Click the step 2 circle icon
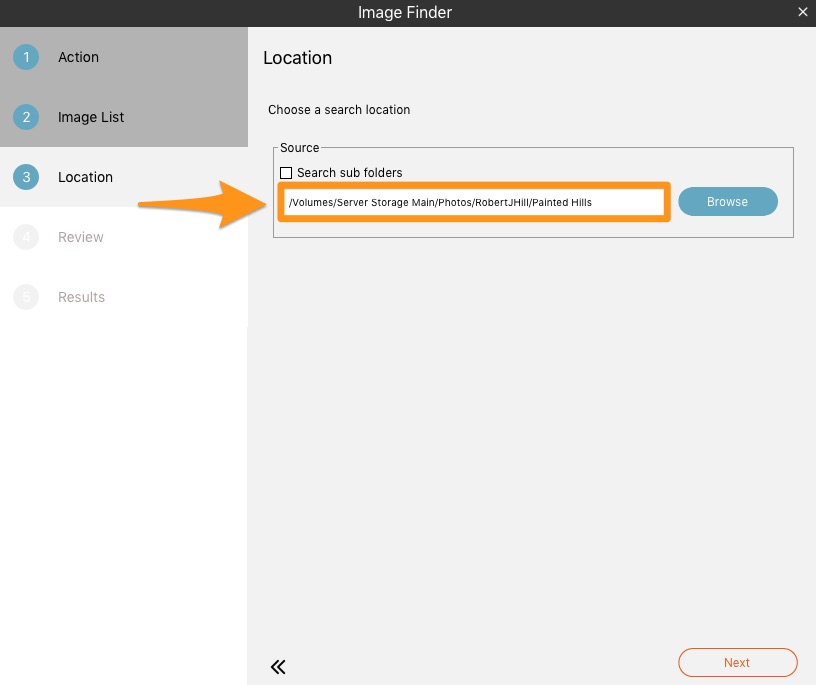This screenshot has width=816, height=685. pos(26,117)
